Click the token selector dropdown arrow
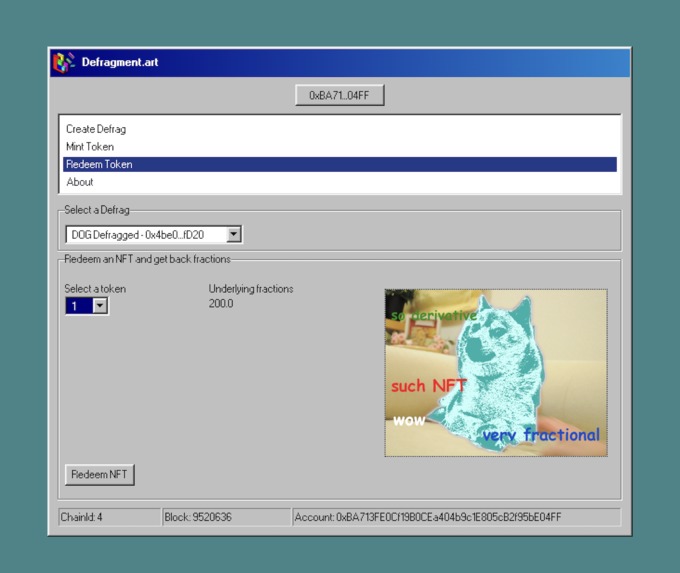 tap(100, 306)
